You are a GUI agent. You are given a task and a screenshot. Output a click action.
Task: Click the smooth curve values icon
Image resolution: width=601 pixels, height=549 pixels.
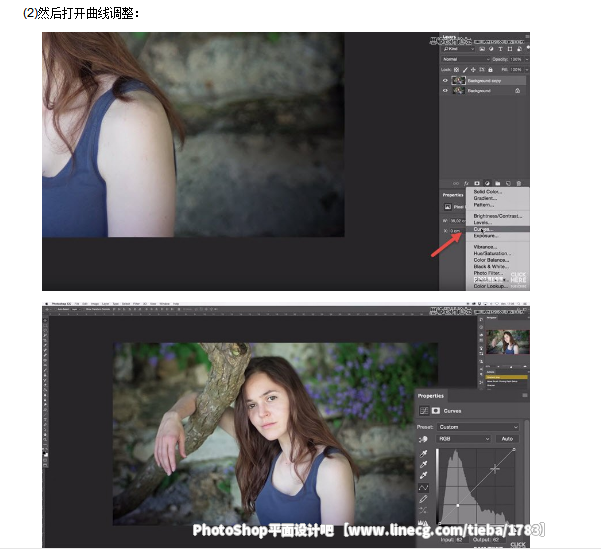coord(423,510)
